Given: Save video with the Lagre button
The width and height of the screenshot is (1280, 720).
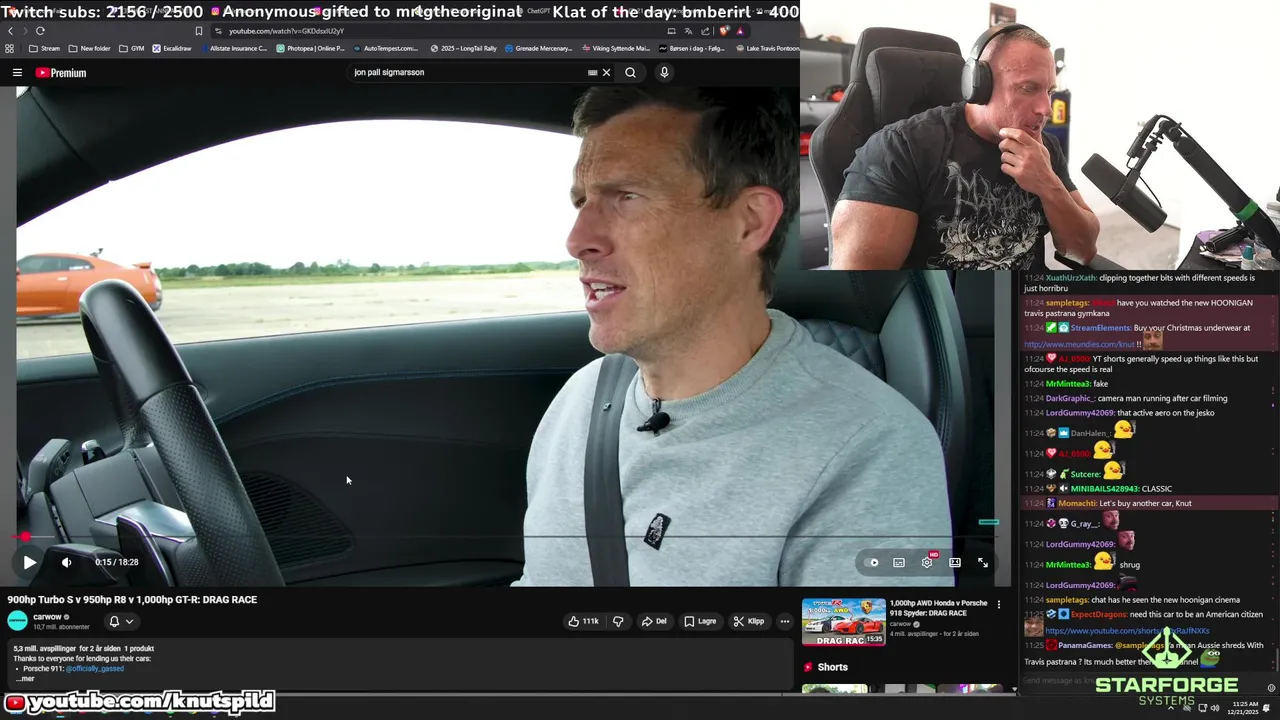Looking at the screenshot, I should point(700,621).
